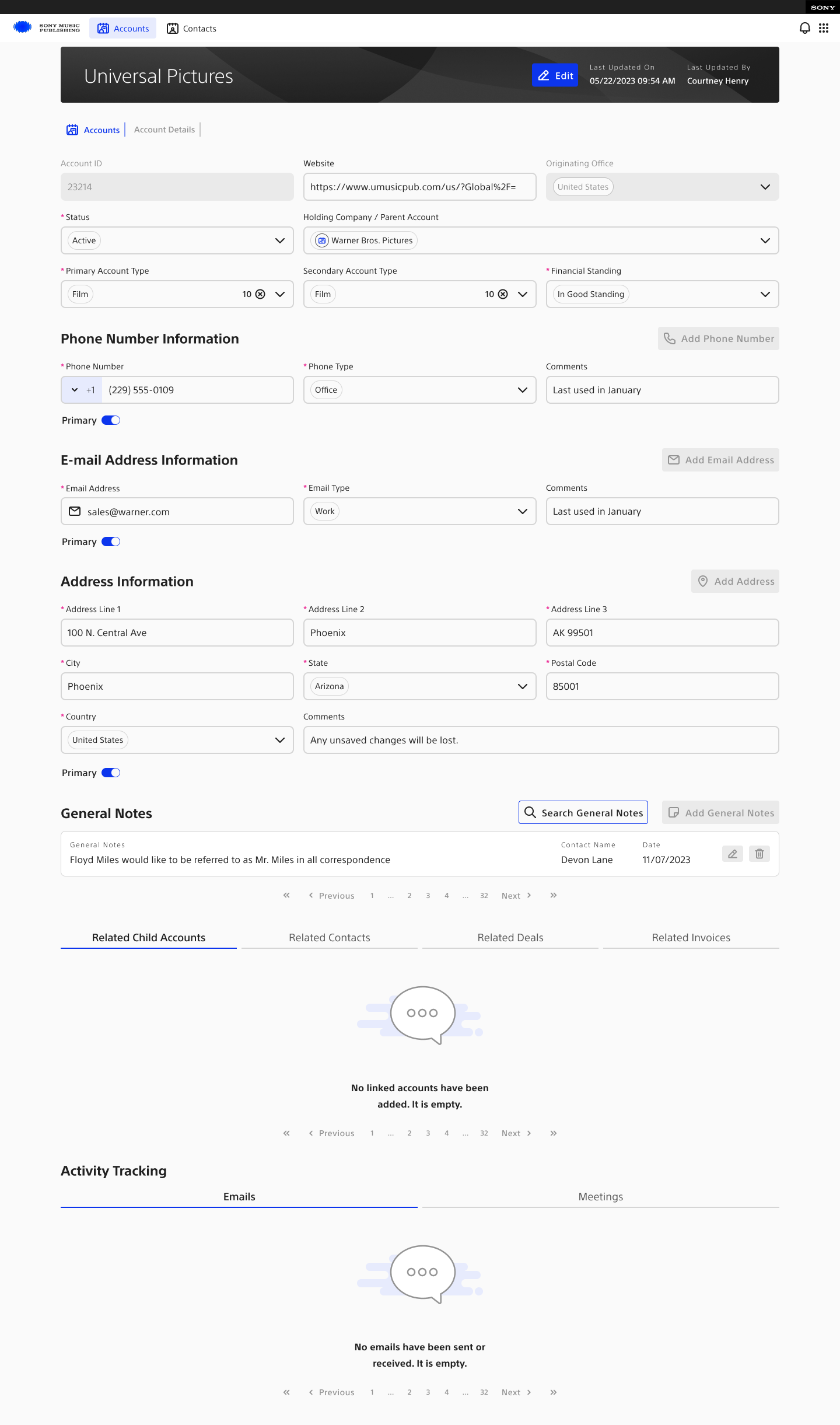Click the Address Line 1 field
840x1425 pixels.
(177, 633)
